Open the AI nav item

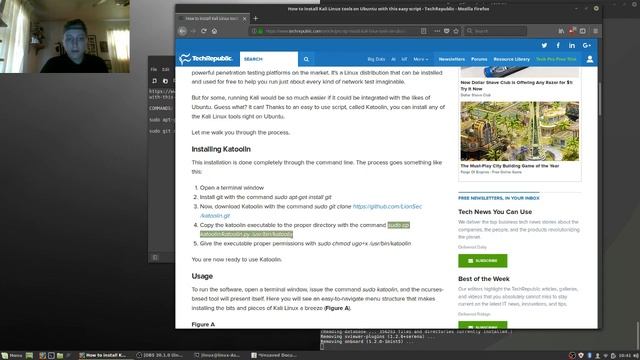(393, 59)
